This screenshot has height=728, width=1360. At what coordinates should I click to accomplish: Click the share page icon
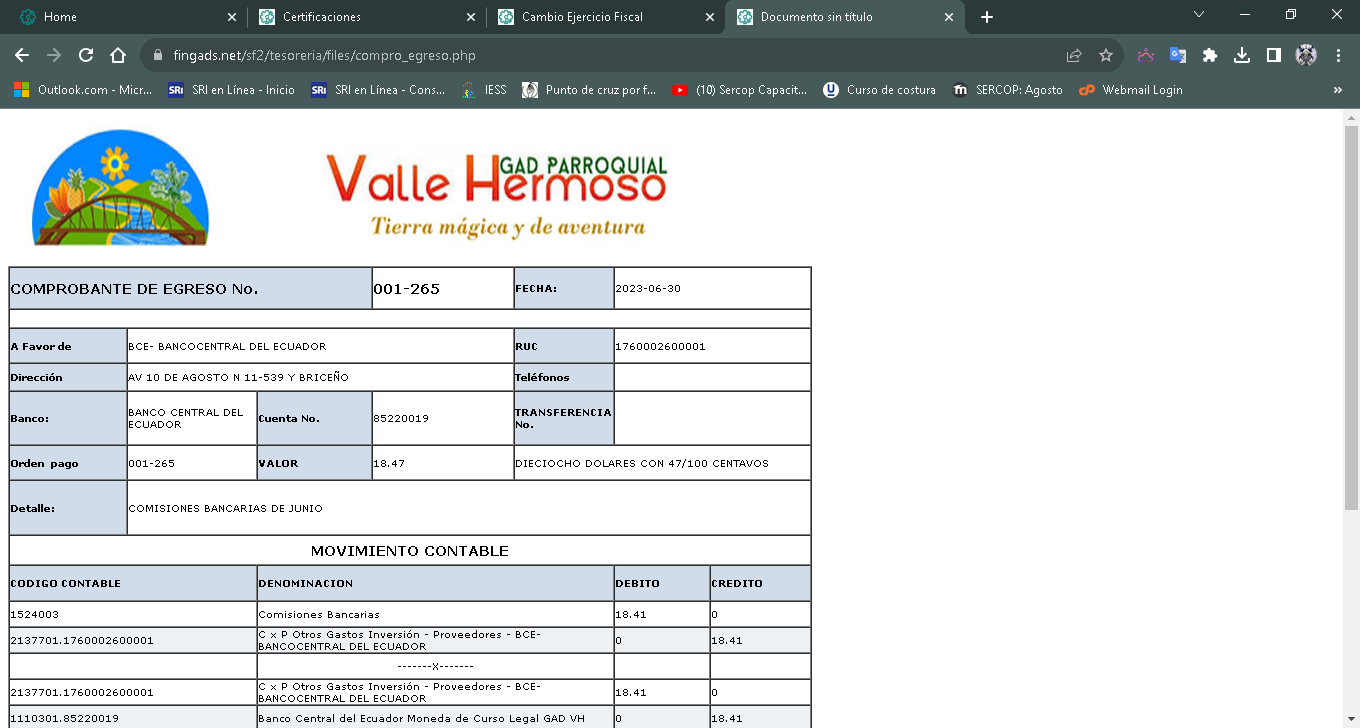point(1074,56)
